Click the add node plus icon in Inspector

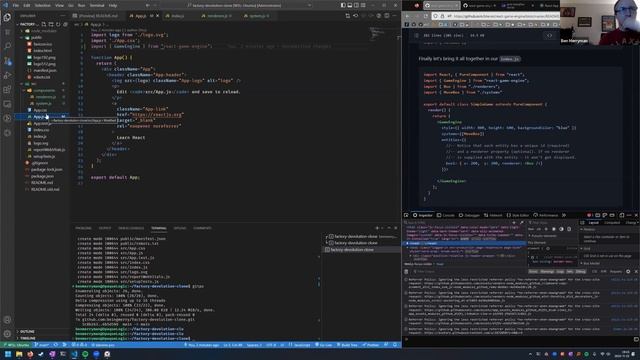pyautogui.click(x=514, y=222)
